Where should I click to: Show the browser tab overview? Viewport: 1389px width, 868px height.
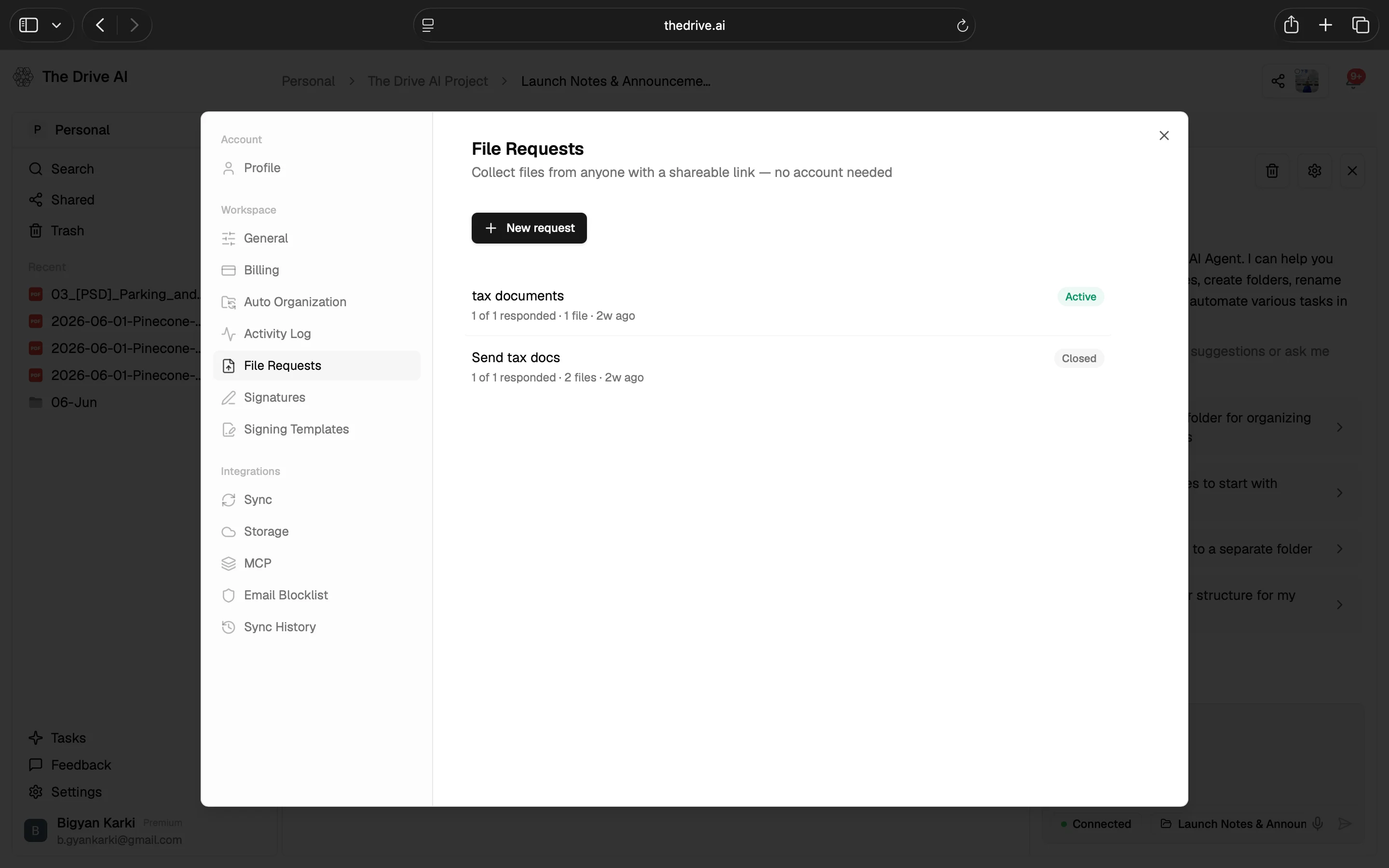pyautogui.click(x=1360, y=25)
